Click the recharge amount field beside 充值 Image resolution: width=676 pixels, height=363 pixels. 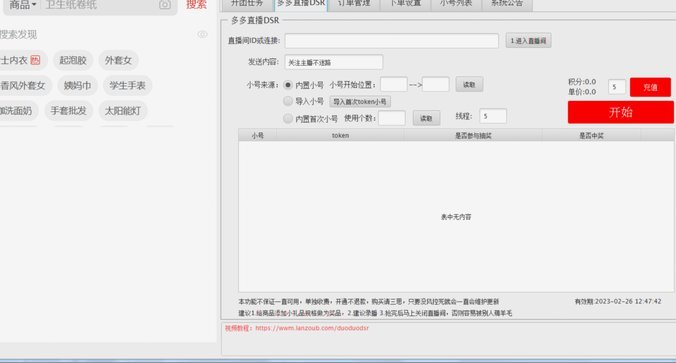(x=617, y=87)
